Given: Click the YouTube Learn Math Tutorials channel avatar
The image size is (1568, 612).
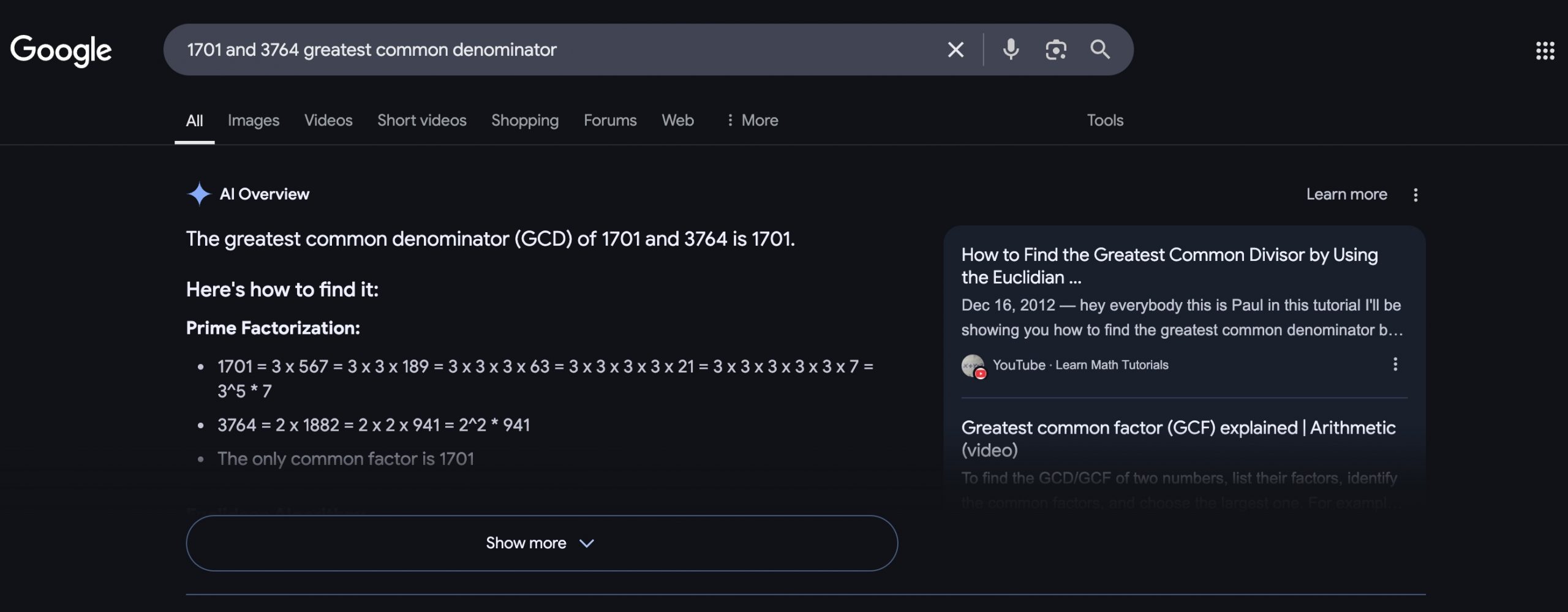Looking at the screenshot, I should click(x=973, y=366).
